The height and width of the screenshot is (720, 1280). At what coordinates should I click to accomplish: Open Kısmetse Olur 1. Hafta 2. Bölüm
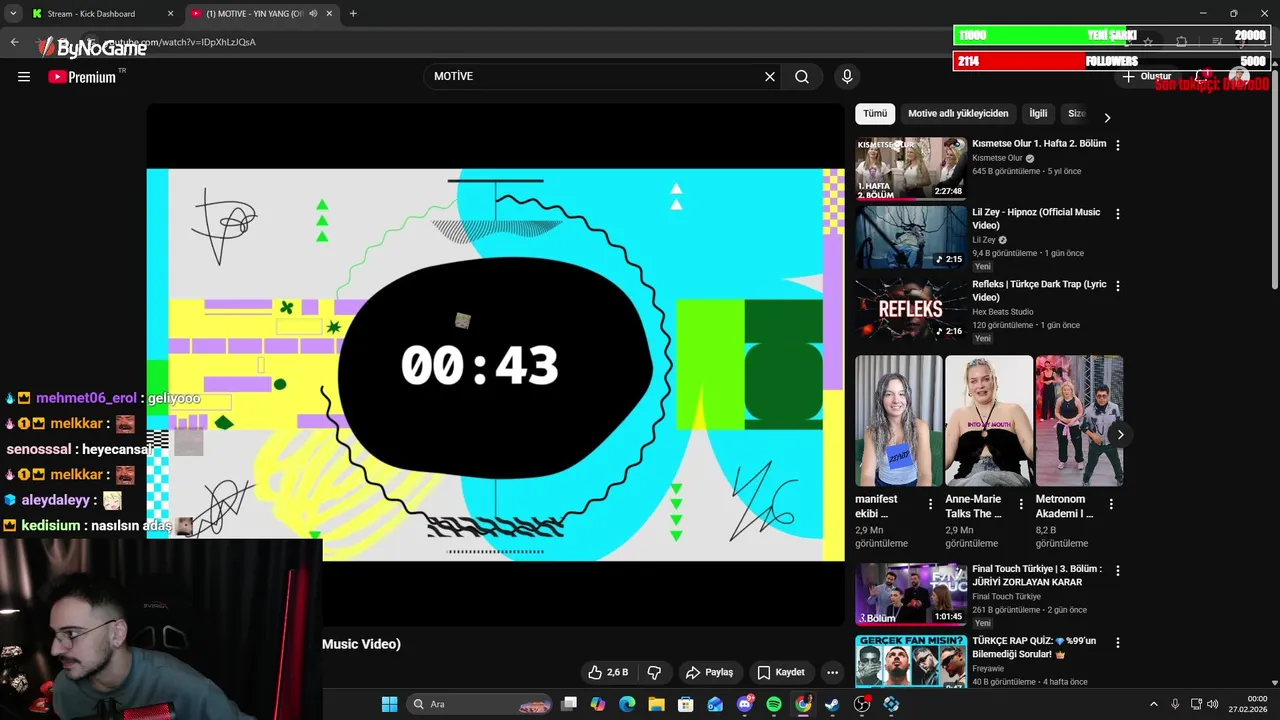(1039, 144)
